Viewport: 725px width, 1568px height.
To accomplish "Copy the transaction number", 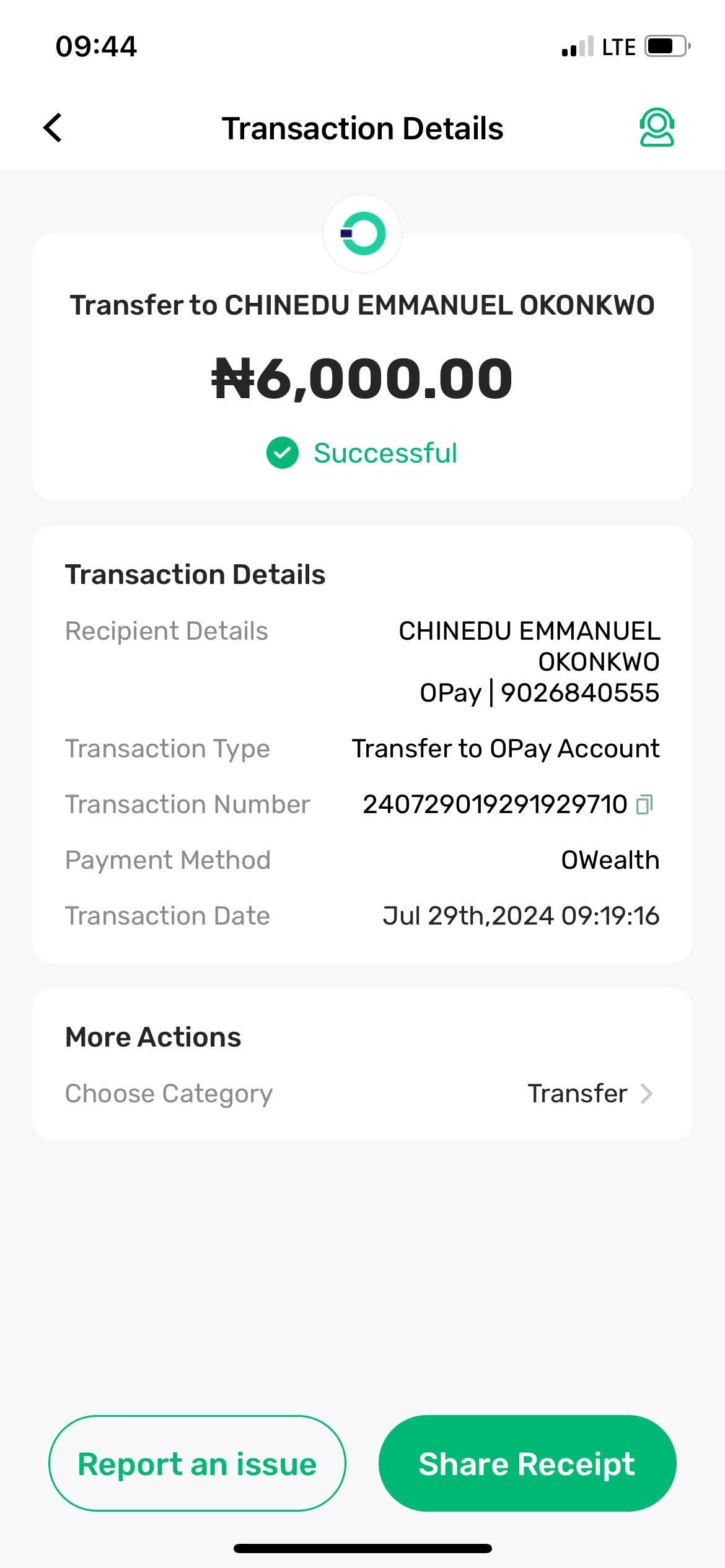I will click(x=644, y=804).
